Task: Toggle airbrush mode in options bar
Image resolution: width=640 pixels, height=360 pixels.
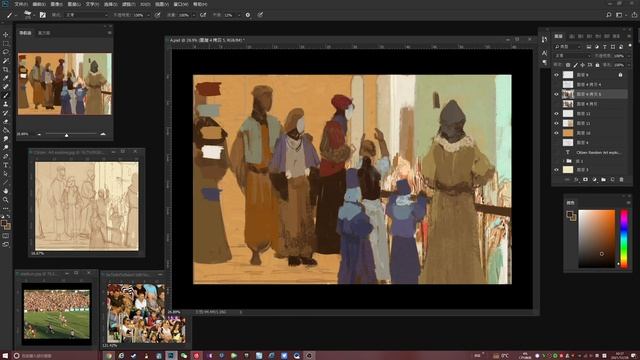Action: [x=203, y=15]
